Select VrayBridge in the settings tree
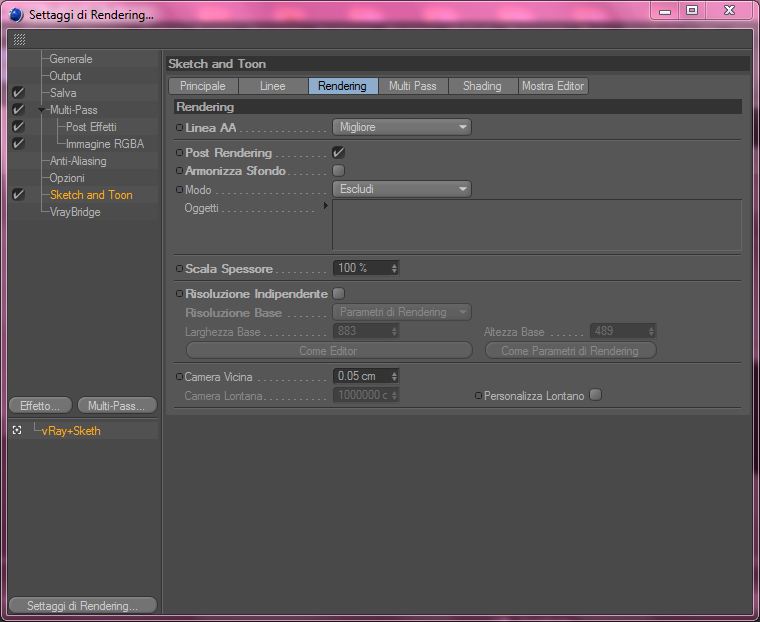 [76, 211]
